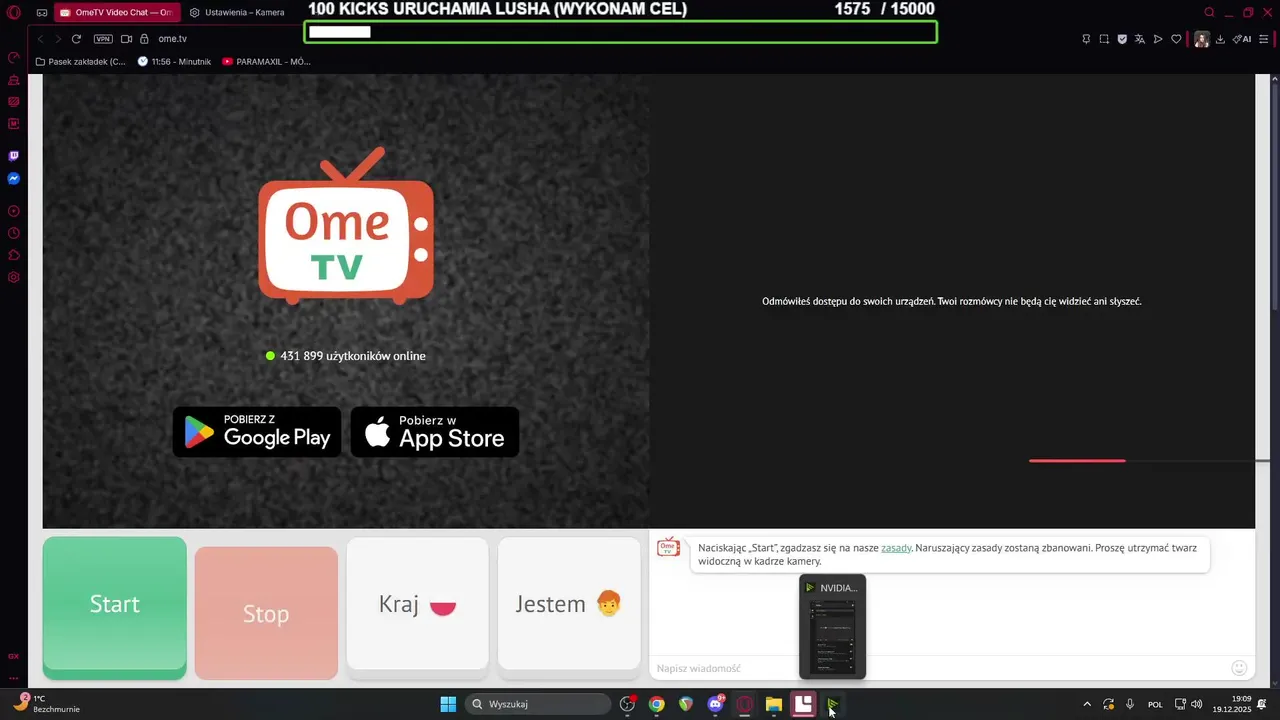
Task: Open sidebar Settings gear icon
Action: (x=14, y=277)
